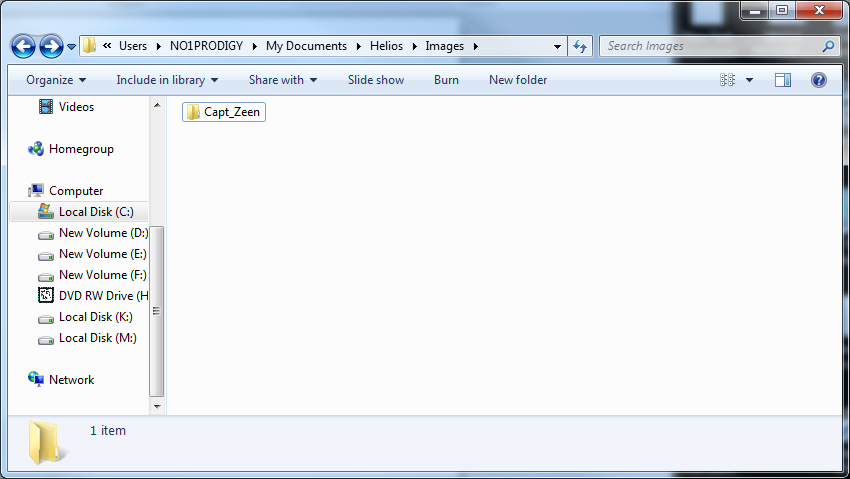
Task: Change your view icon button
Action: tap(727, 80)
